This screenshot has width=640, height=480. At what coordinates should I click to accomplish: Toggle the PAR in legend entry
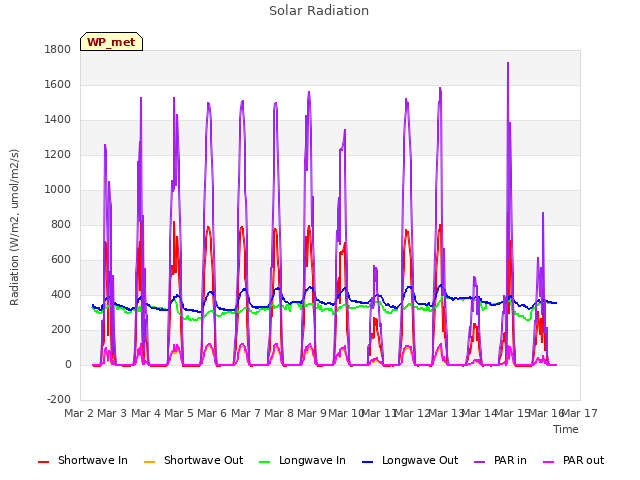(500, 460)
